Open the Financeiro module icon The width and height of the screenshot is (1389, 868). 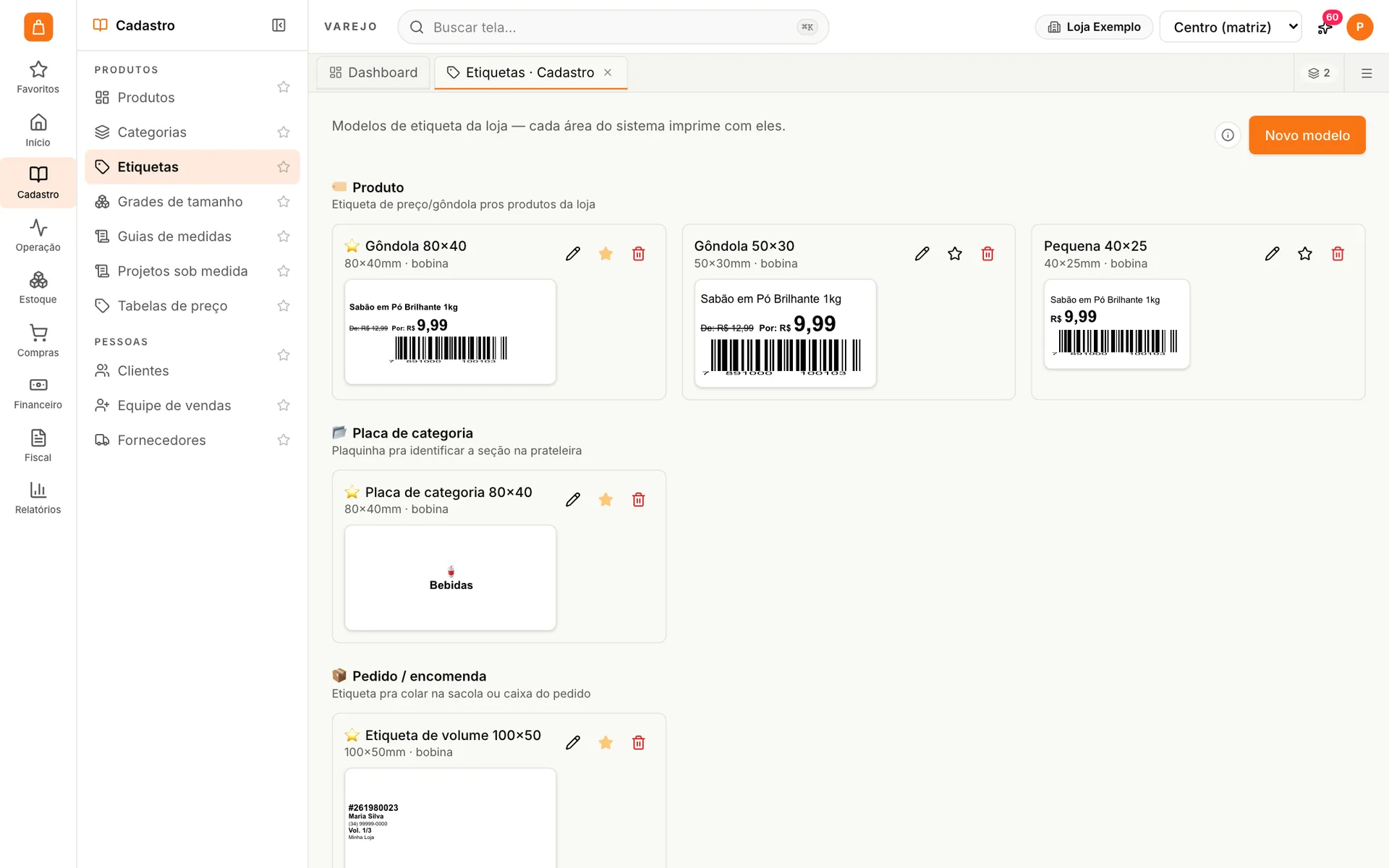(38, 393)
